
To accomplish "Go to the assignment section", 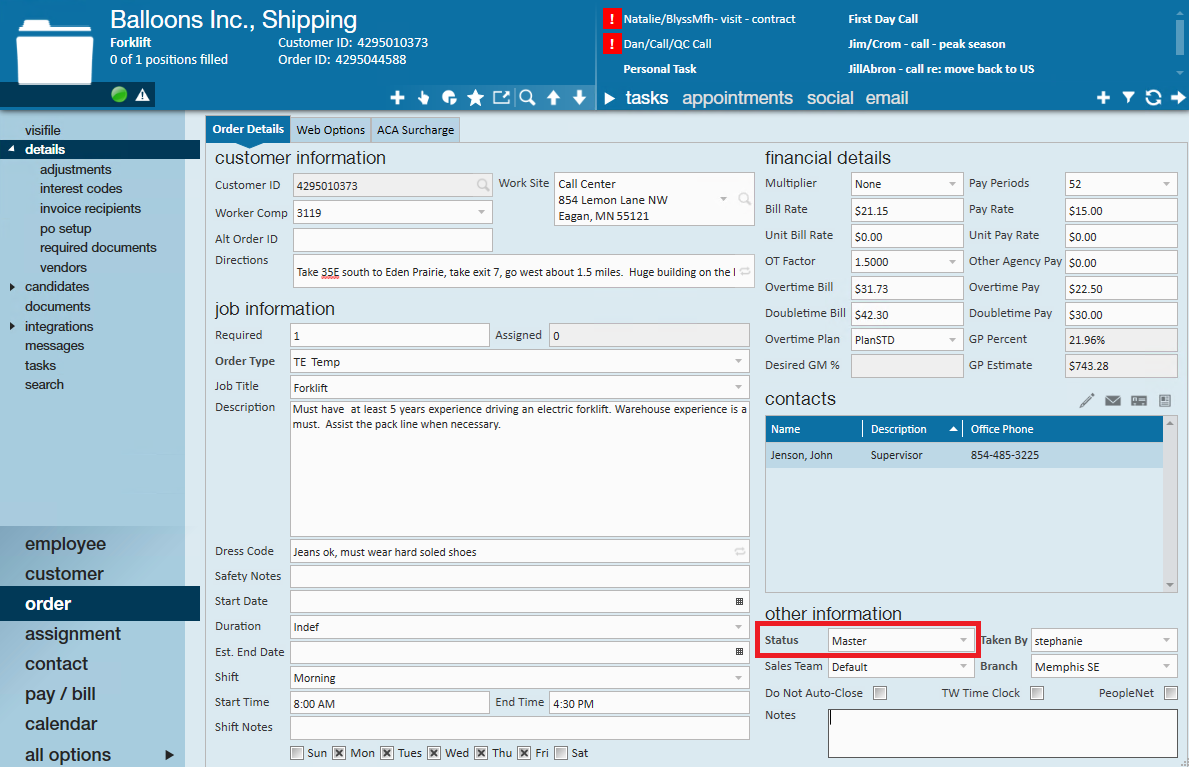I will 73,633.
